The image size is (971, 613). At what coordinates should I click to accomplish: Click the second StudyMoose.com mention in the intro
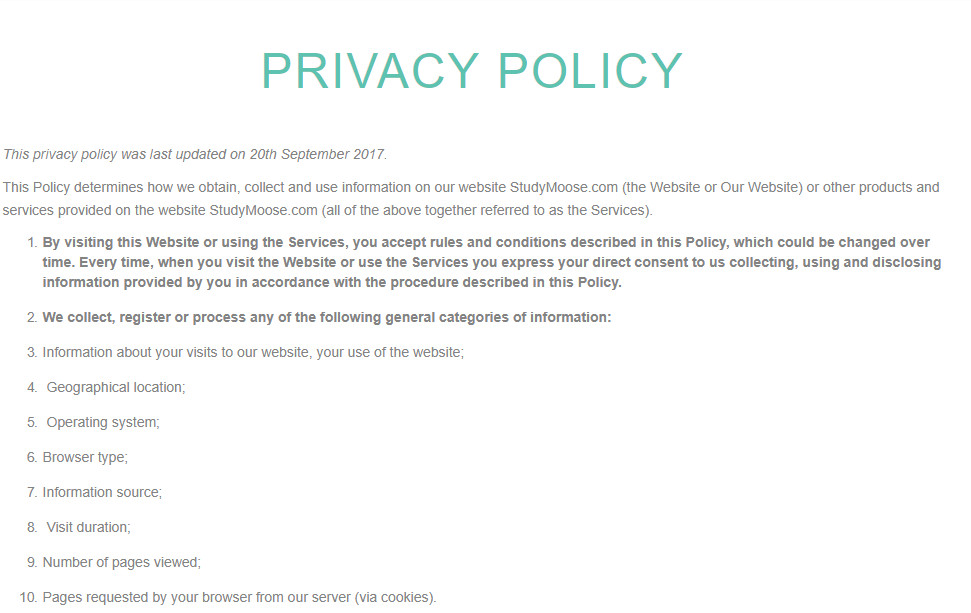[263, 211]
